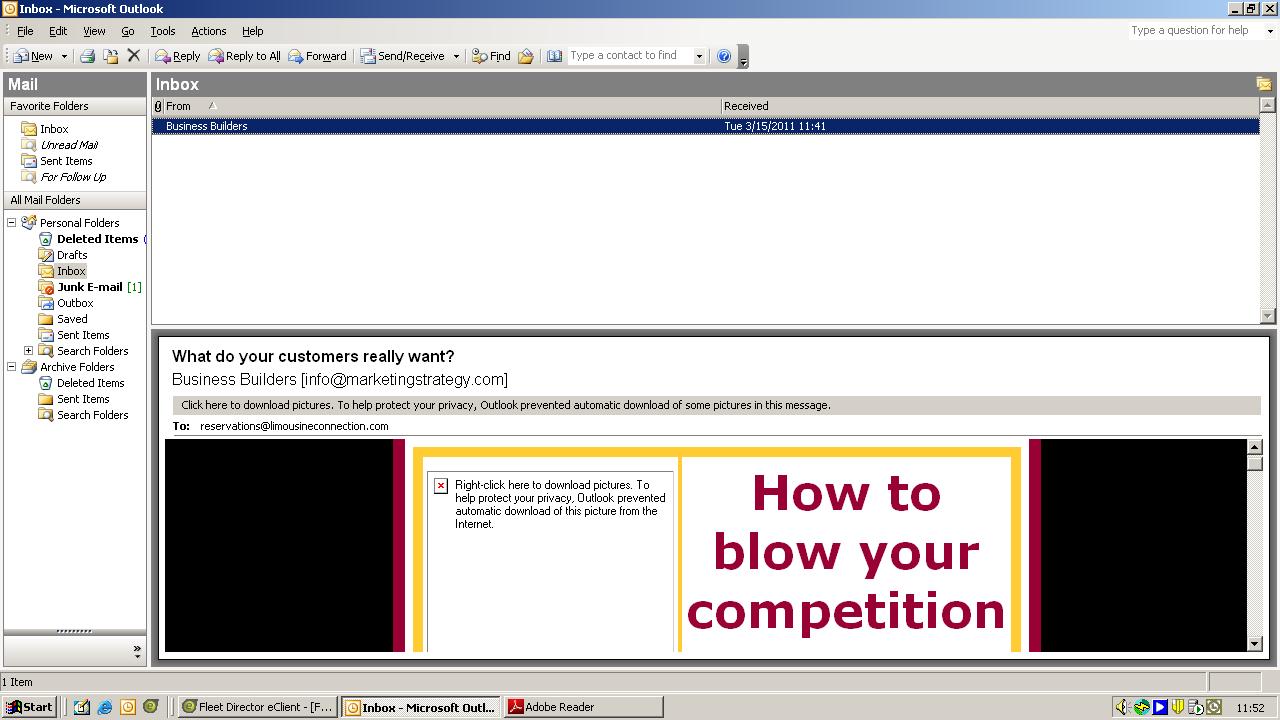
Task: Select the Business Builders message row
Action: (x=705, y=126)
